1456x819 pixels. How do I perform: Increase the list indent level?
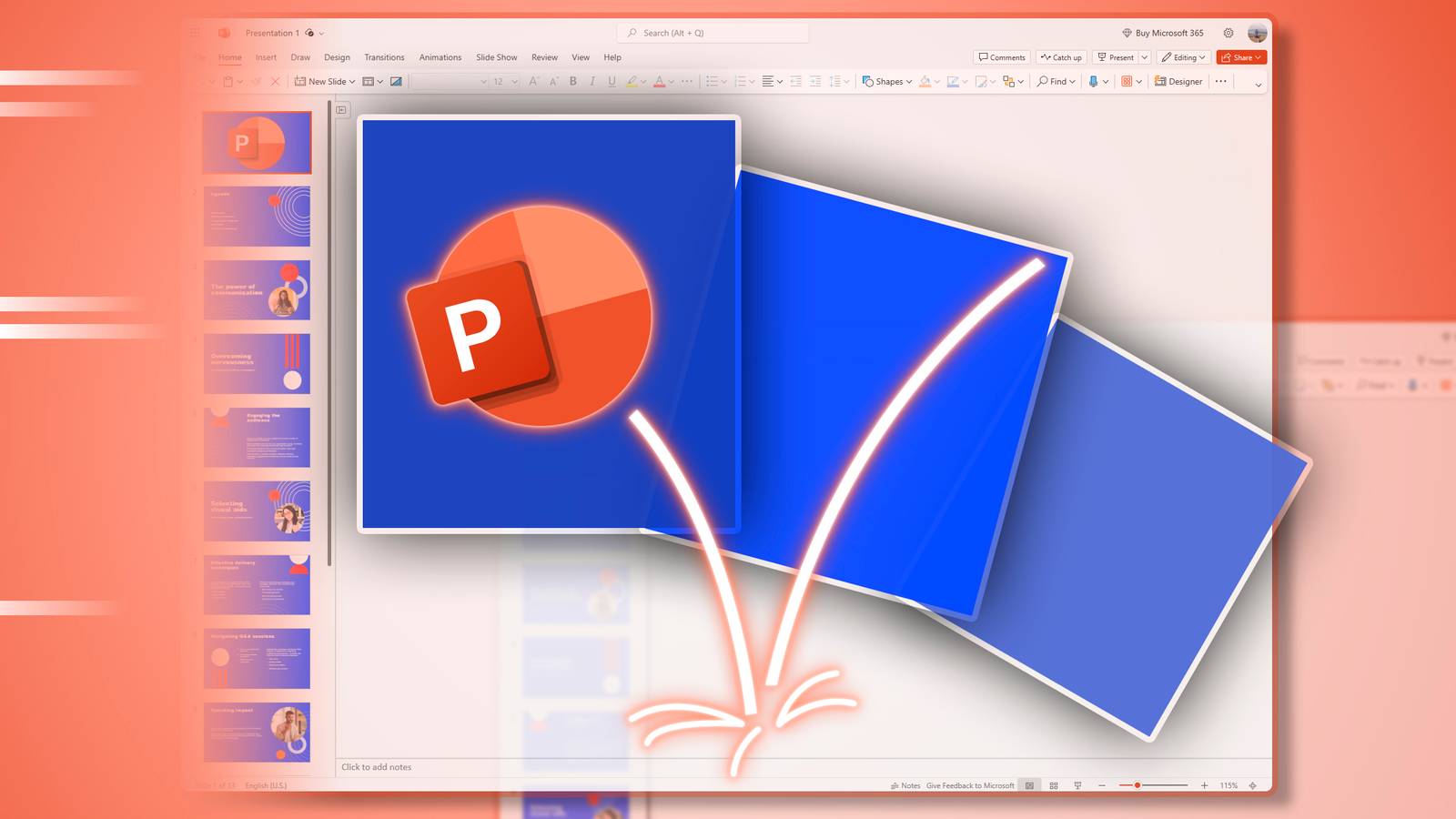point(815,81)
